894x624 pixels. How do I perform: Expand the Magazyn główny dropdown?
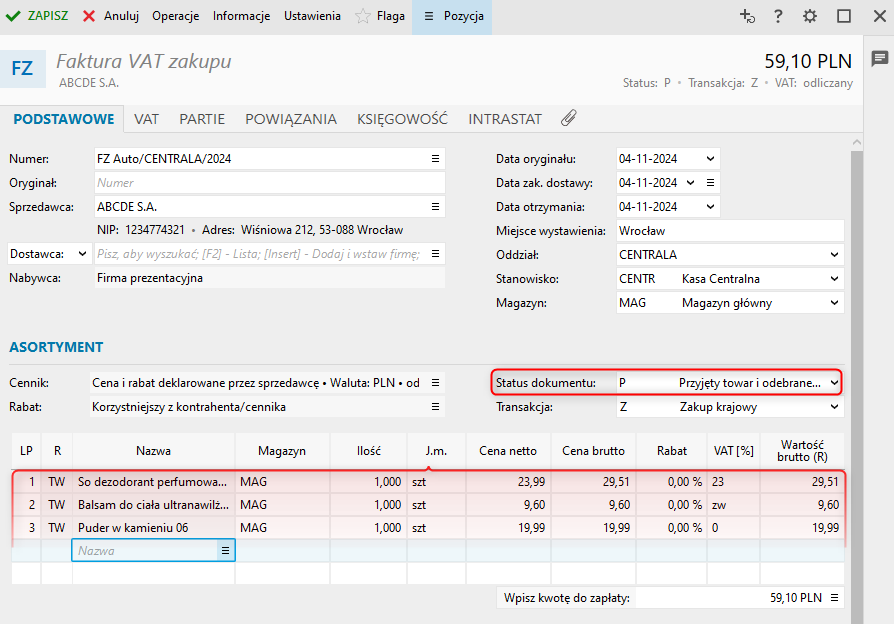click(x=834, y=303)
